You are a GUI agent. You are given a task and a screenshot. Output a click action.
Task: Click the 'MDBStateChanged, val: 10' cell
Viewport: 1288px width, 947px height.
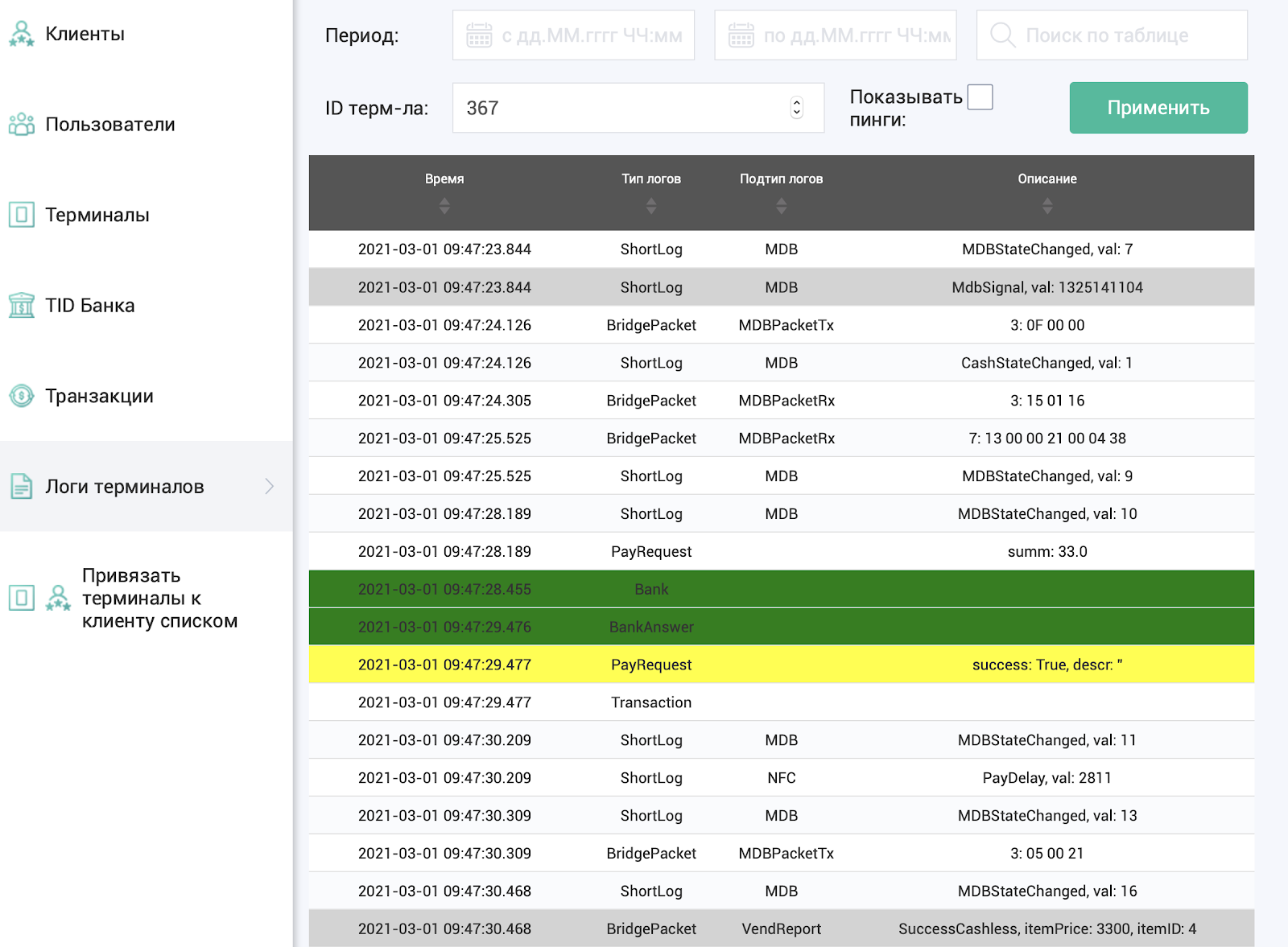coord(1047,513)
